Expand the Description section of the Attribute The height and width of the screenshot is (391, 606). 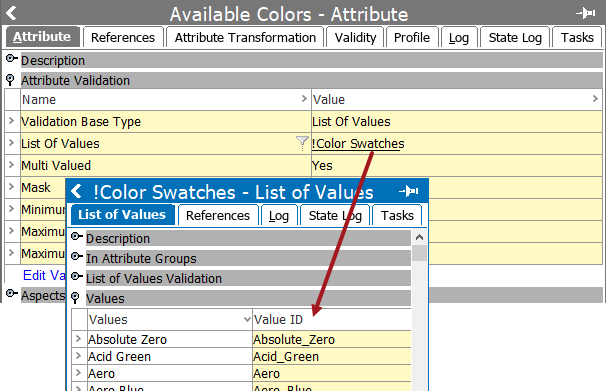[12, 60]
